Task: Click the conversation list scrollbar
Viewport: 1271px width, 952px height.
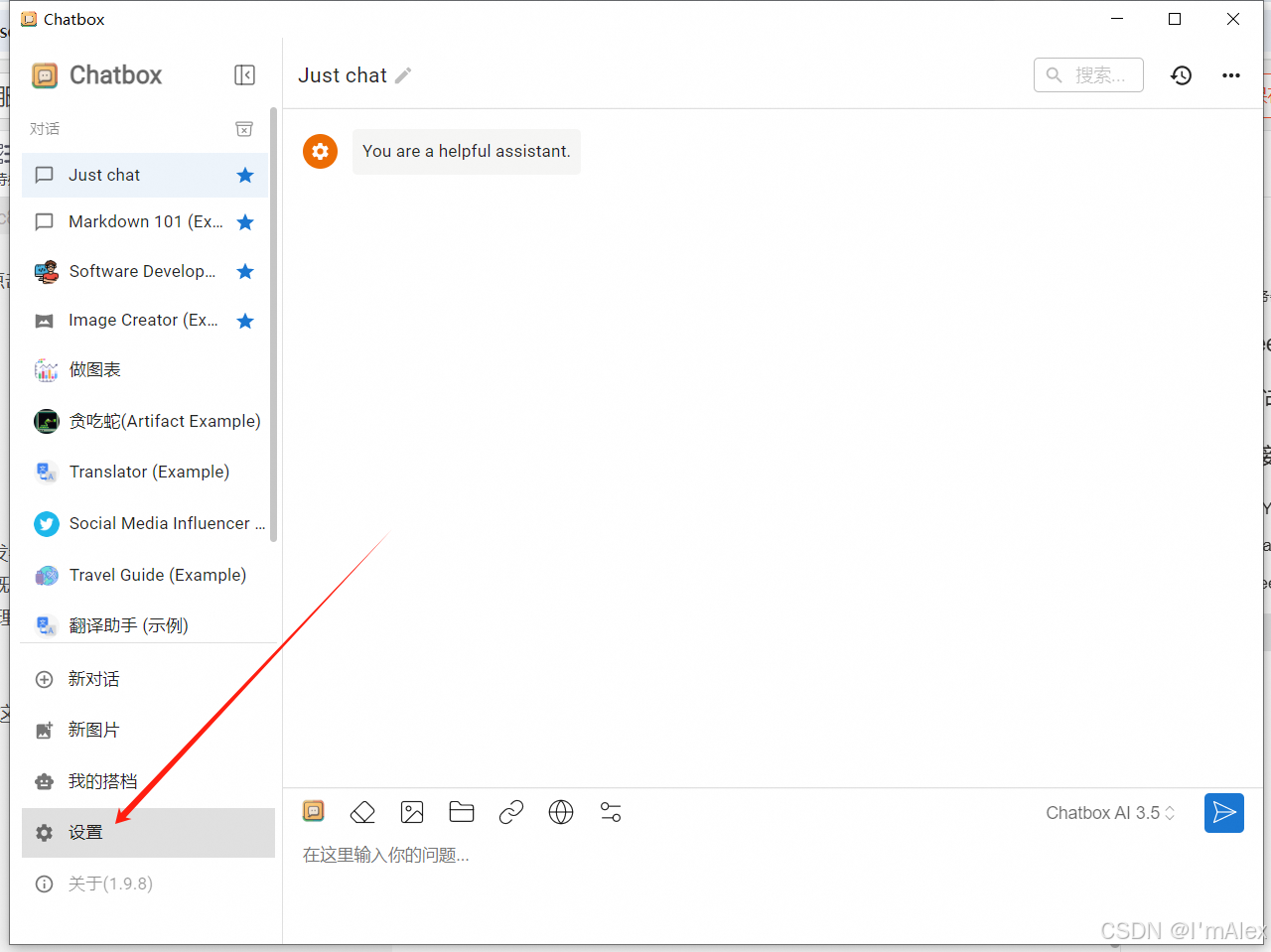Action: [x=273, y=325]
